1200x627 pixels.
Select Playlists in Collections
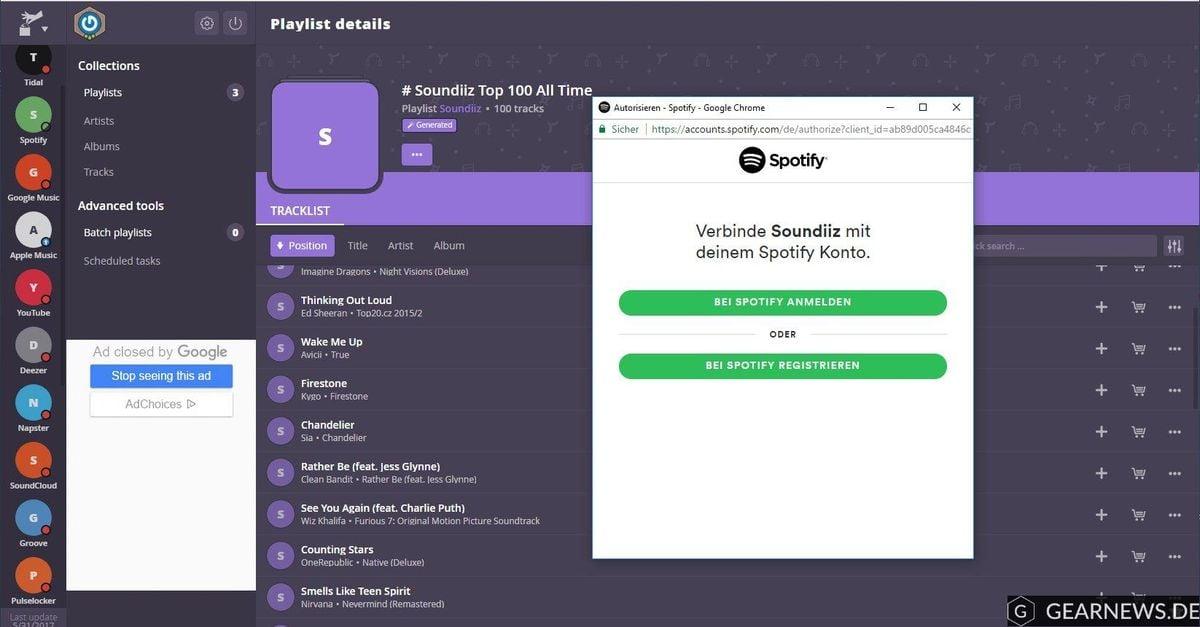(x=103, y=93)
